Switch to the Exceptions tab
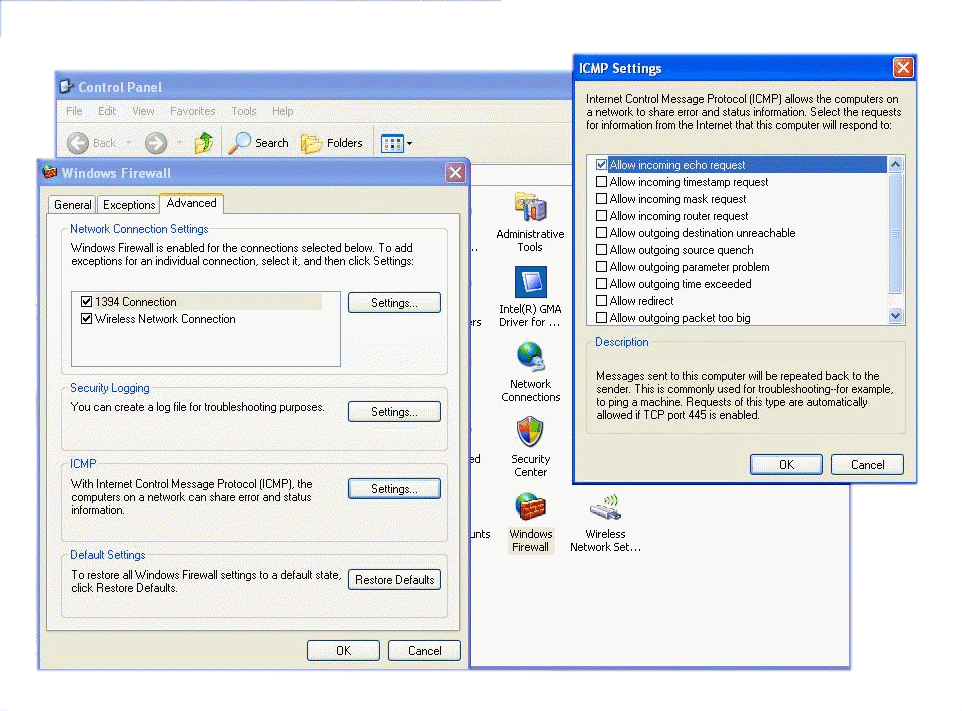Image resolution: width=962 pixels, height=711 pixels. point(129,205)
